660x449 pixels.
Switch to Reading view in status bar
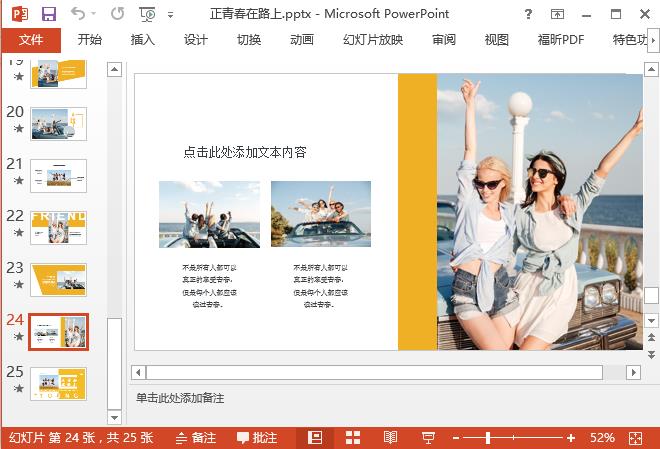pos(390,438)
